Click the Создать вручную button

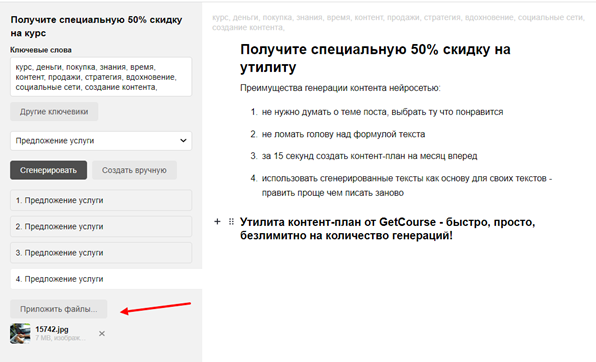(x=134, y=170)
